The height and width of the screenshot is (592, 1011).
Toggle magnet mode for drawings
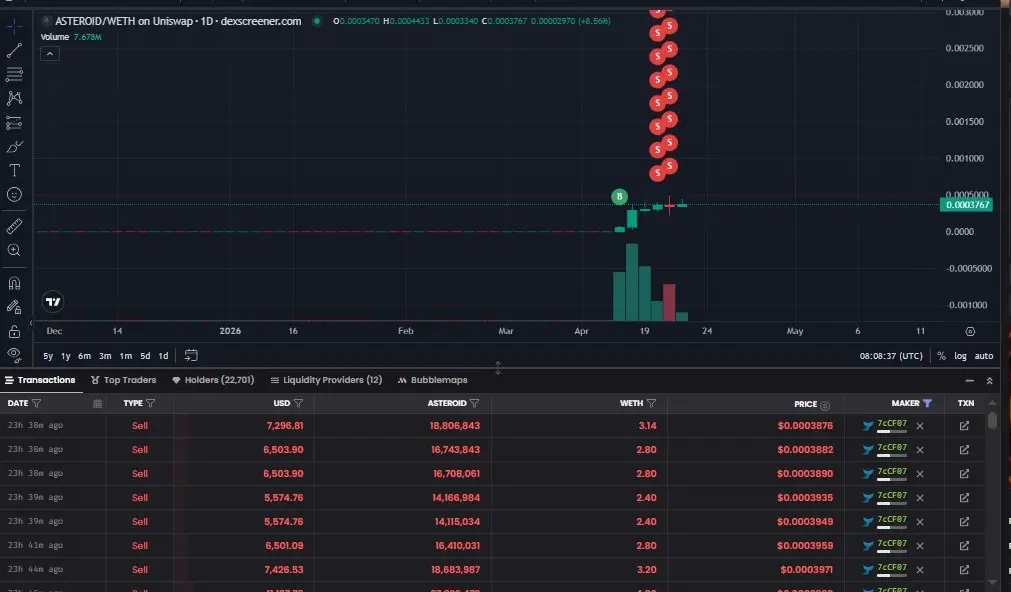(x=14, y=283)
